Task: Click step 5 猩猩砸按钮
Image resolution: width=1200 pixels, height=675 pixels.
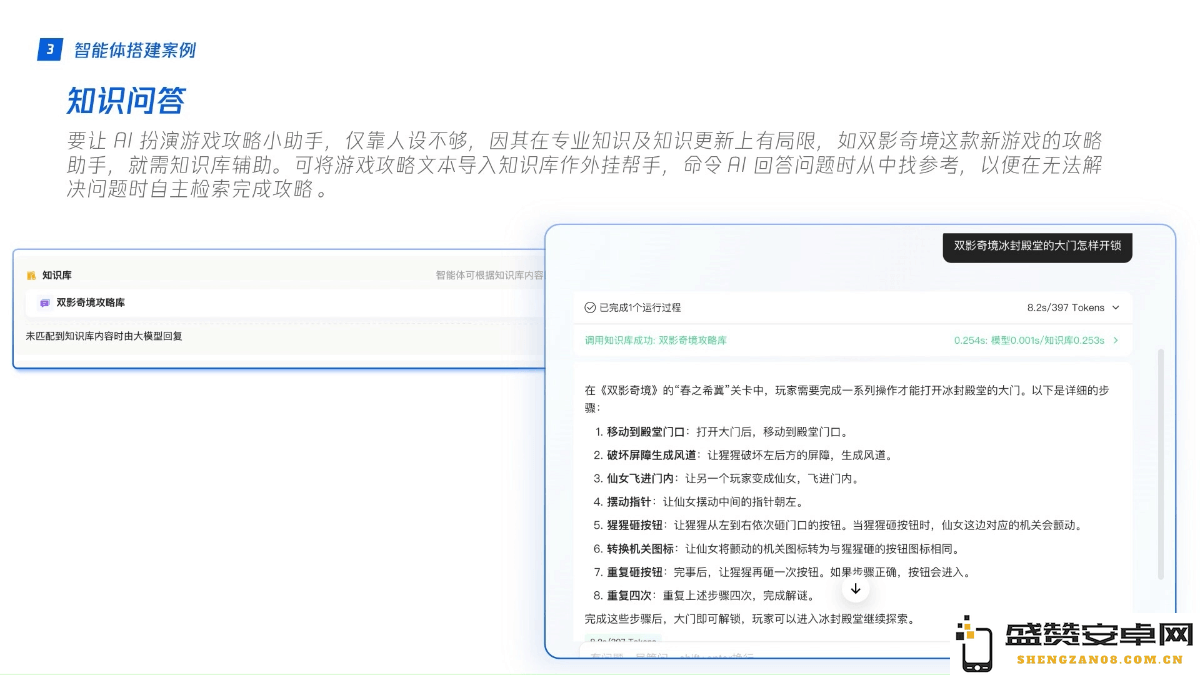Action: (838, 525)
